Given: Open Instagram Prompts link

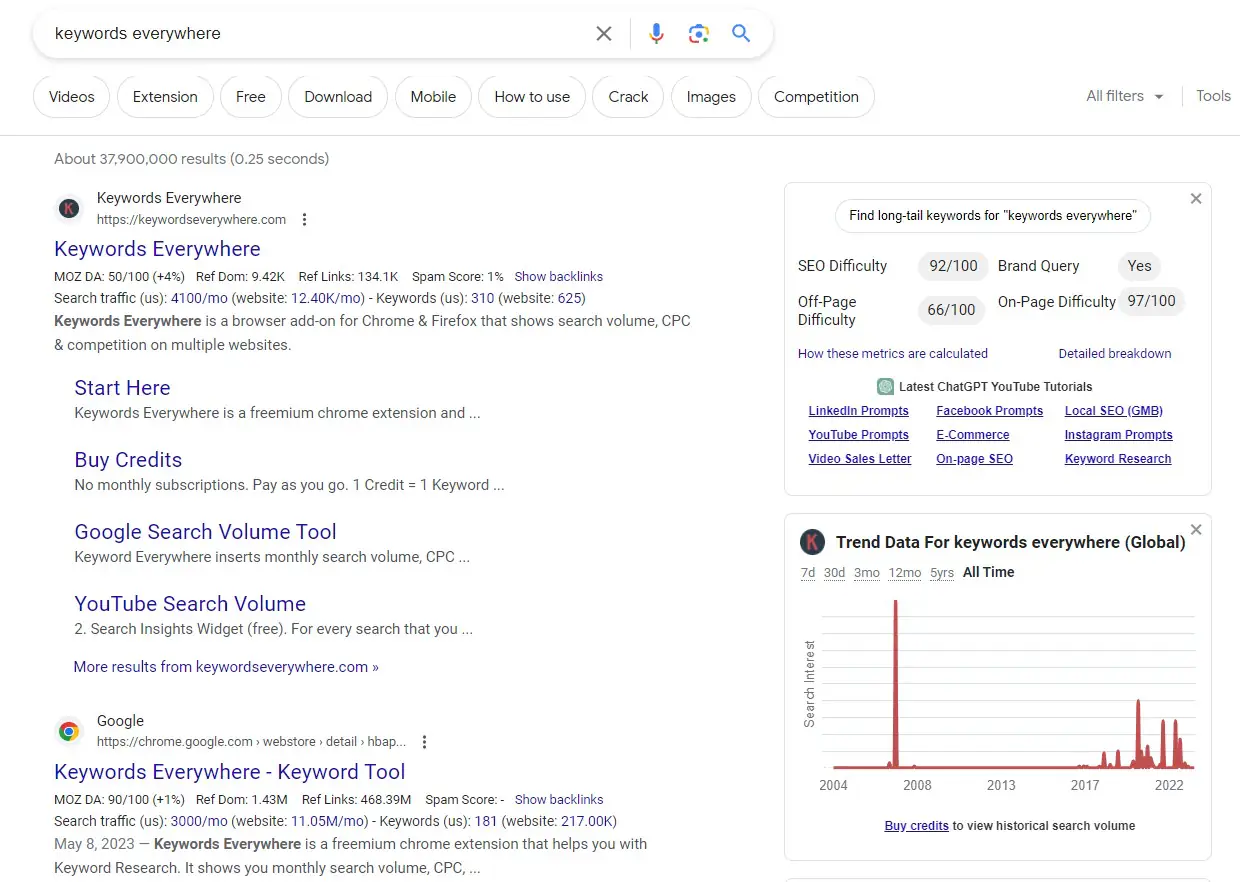Looking at the screenshot, I should click(1118, 435).
